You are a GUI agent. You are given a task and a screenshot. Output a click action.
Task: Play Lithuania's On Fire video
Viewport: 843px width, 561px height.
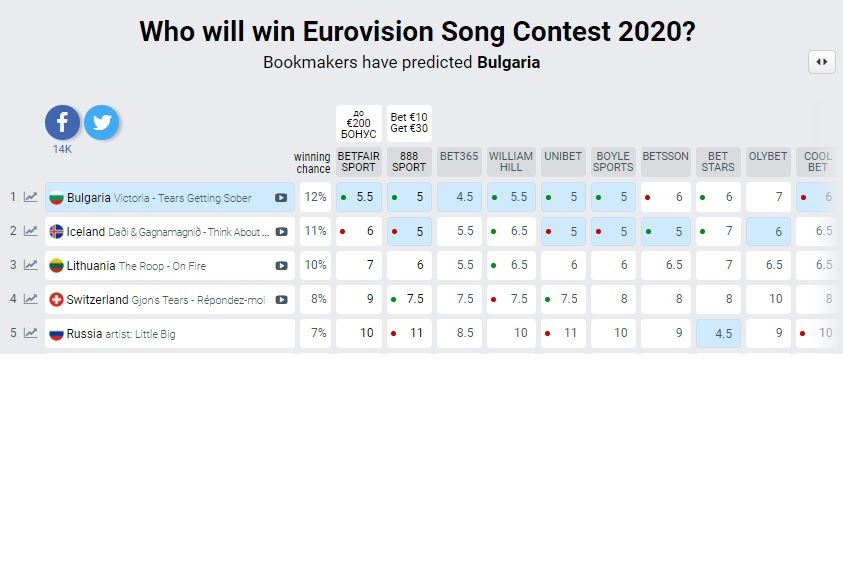281,266
